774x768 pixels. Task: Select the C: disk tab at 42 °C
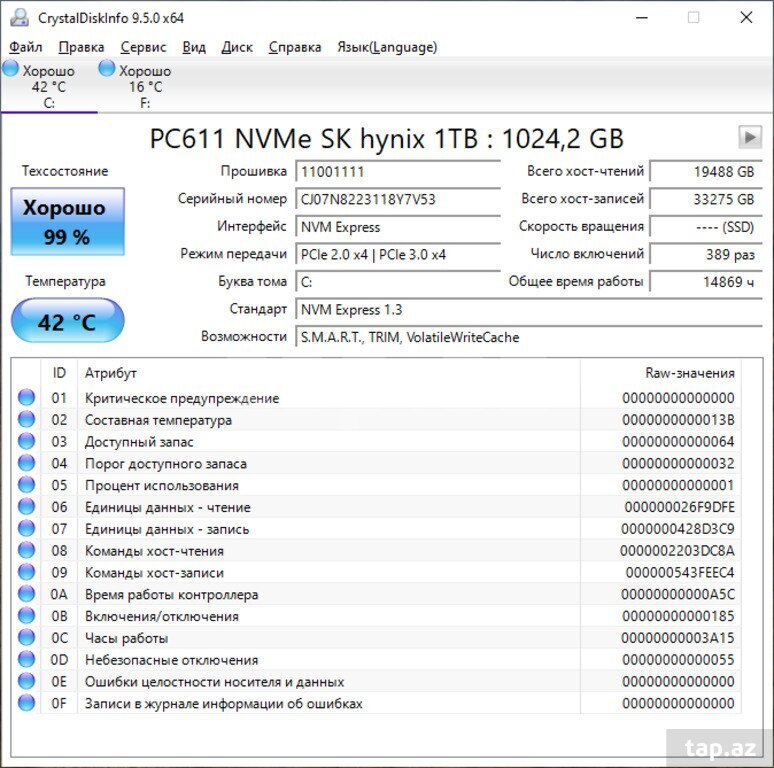tap(49, 85)
